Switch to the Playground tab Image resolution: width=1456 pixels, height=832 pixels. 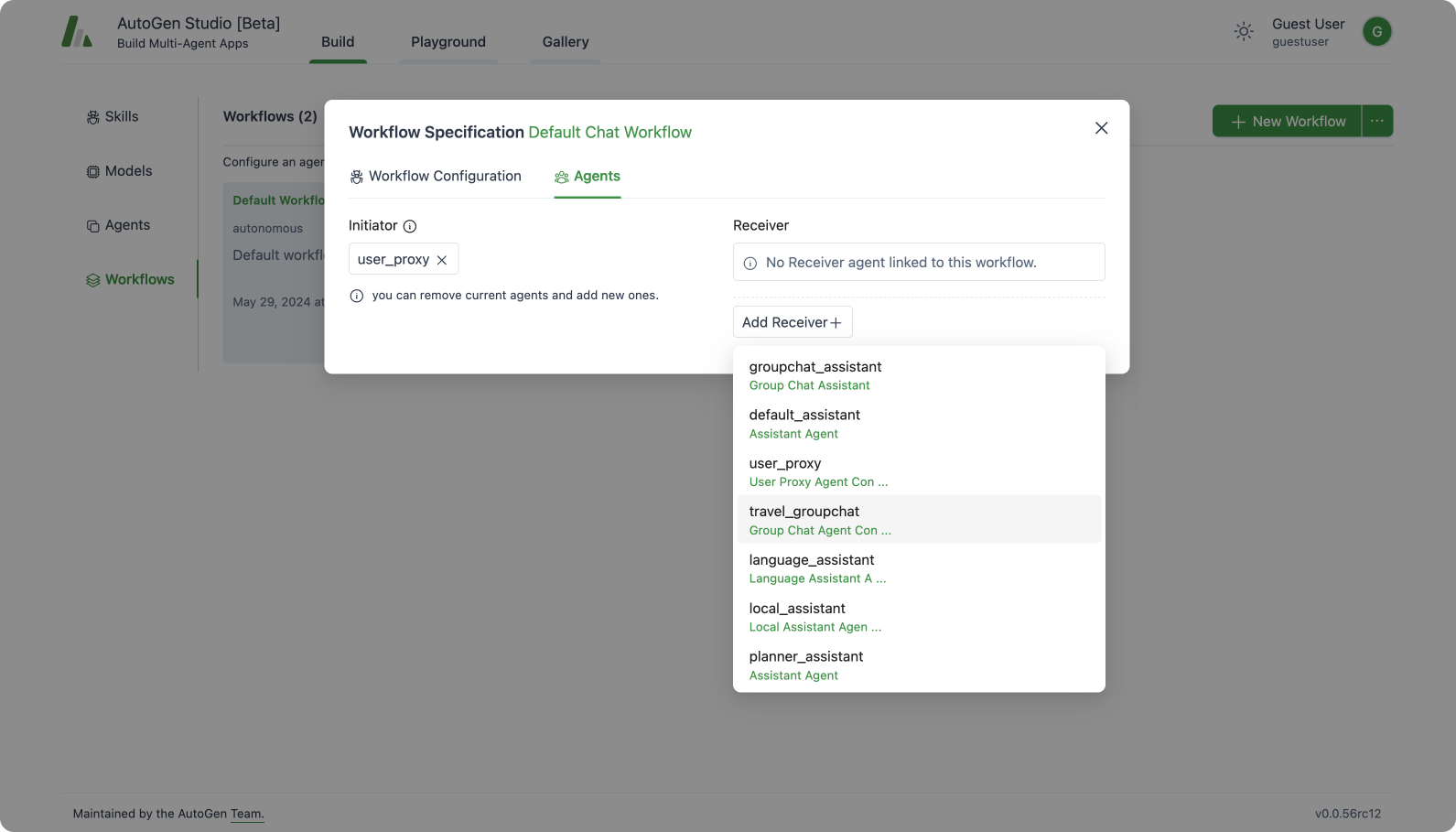[x=448, y=42]
